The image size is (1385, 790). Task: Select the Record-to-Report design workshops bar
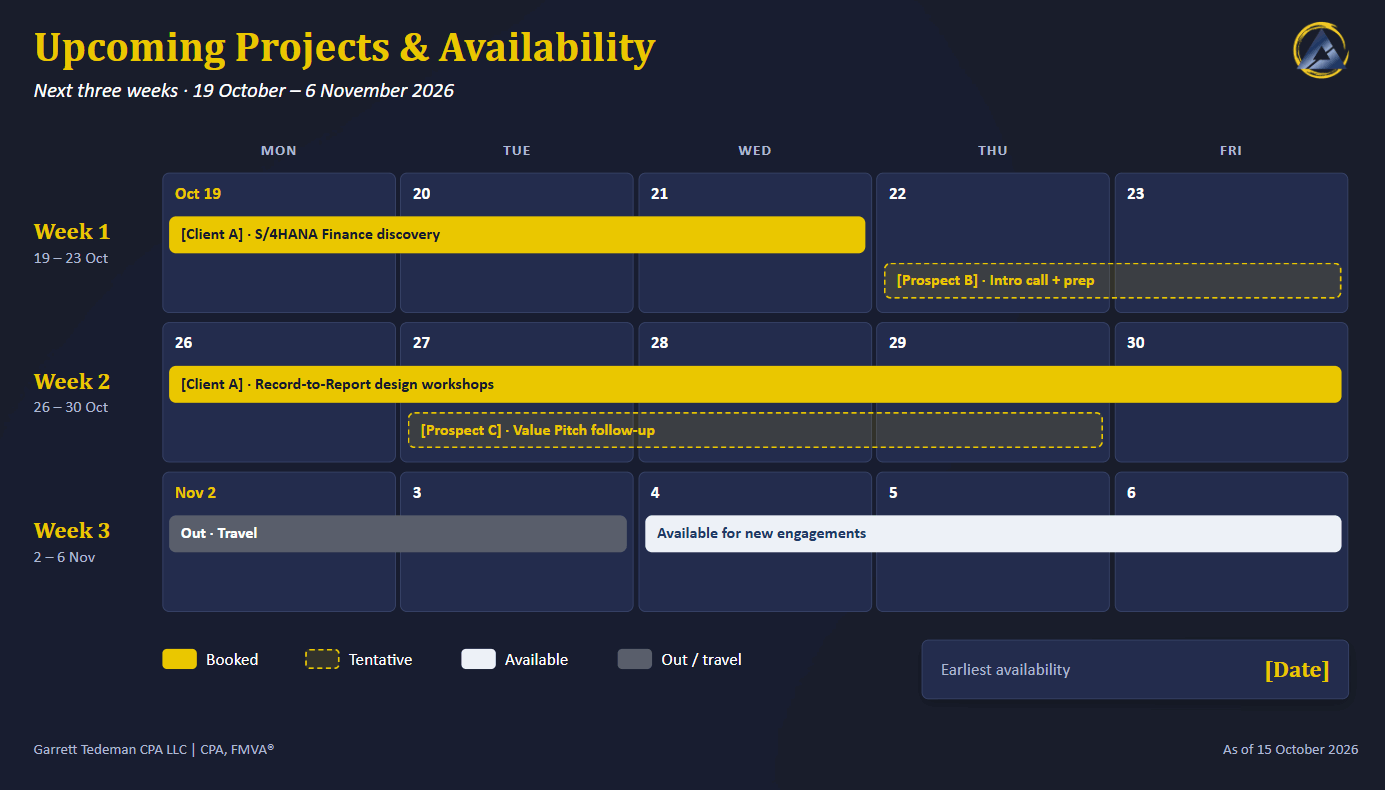(755, 384)
